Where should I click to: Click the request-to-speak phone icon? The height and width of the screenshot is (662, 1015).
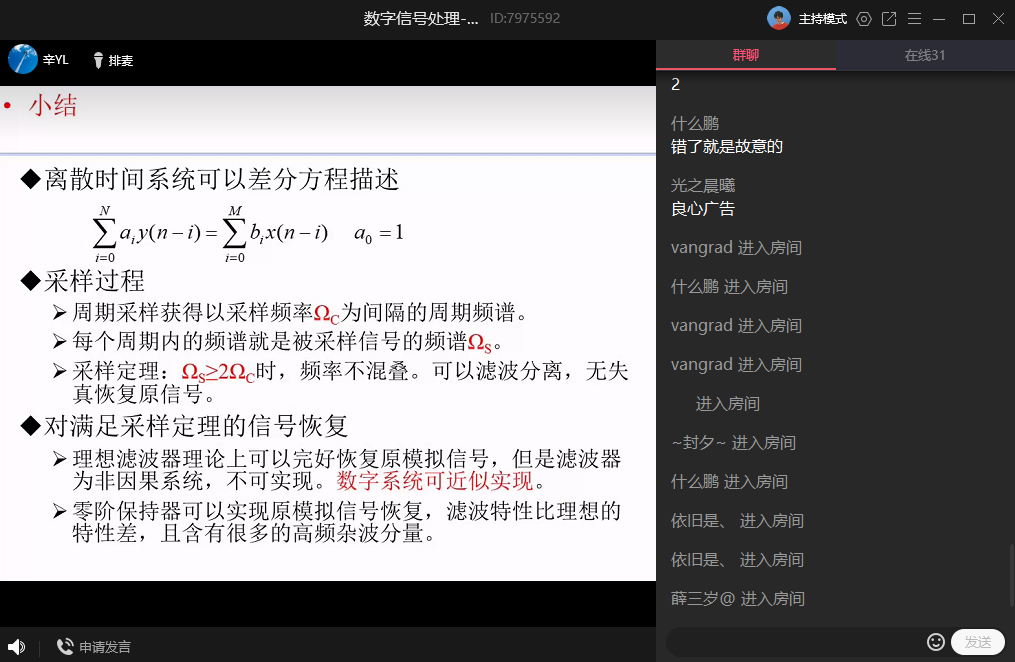(65, 647)
